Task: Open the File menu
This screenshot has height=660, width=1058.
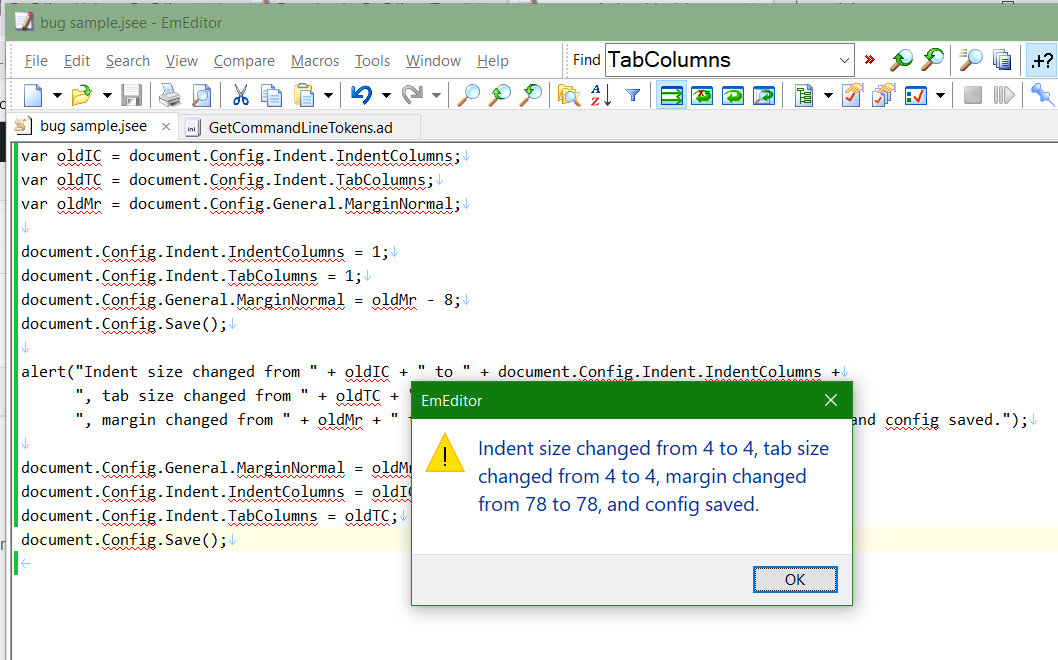Action: tap(36, 61)
